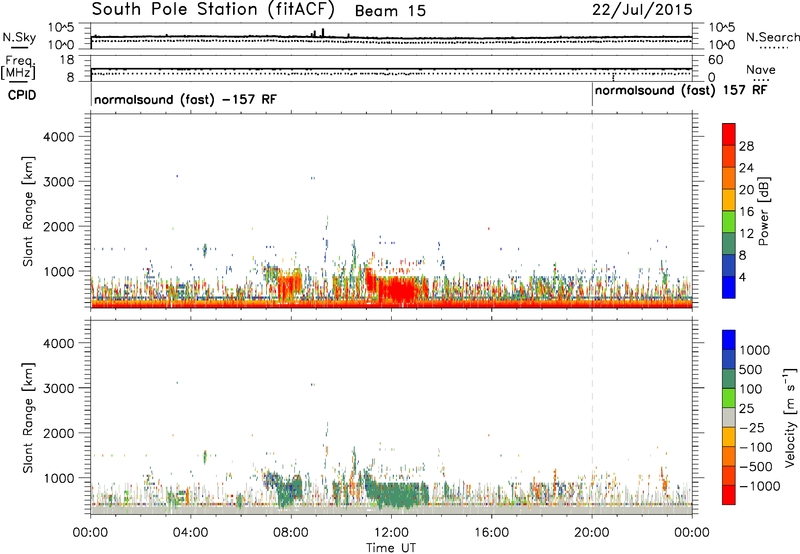Viewport: 800px width, 554px height.
Task: Click the "N.Search" legend label
Action: click(x=773, y=37)
